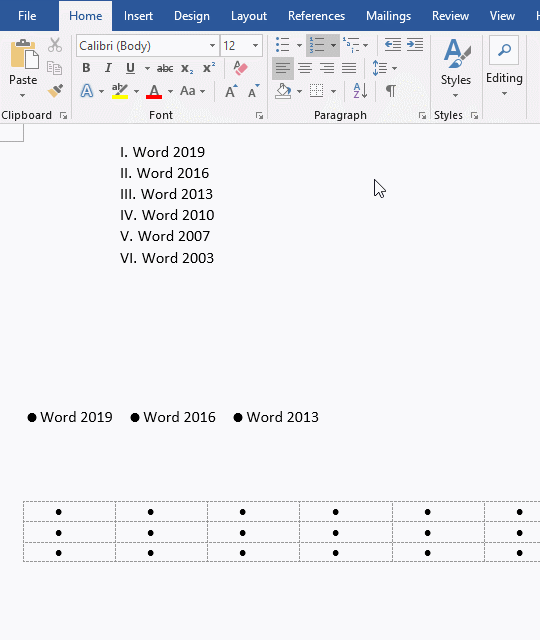Switch to the Insert tab
Image resolution: width=540 pixels, height=640 pixels.
[138, 16]
